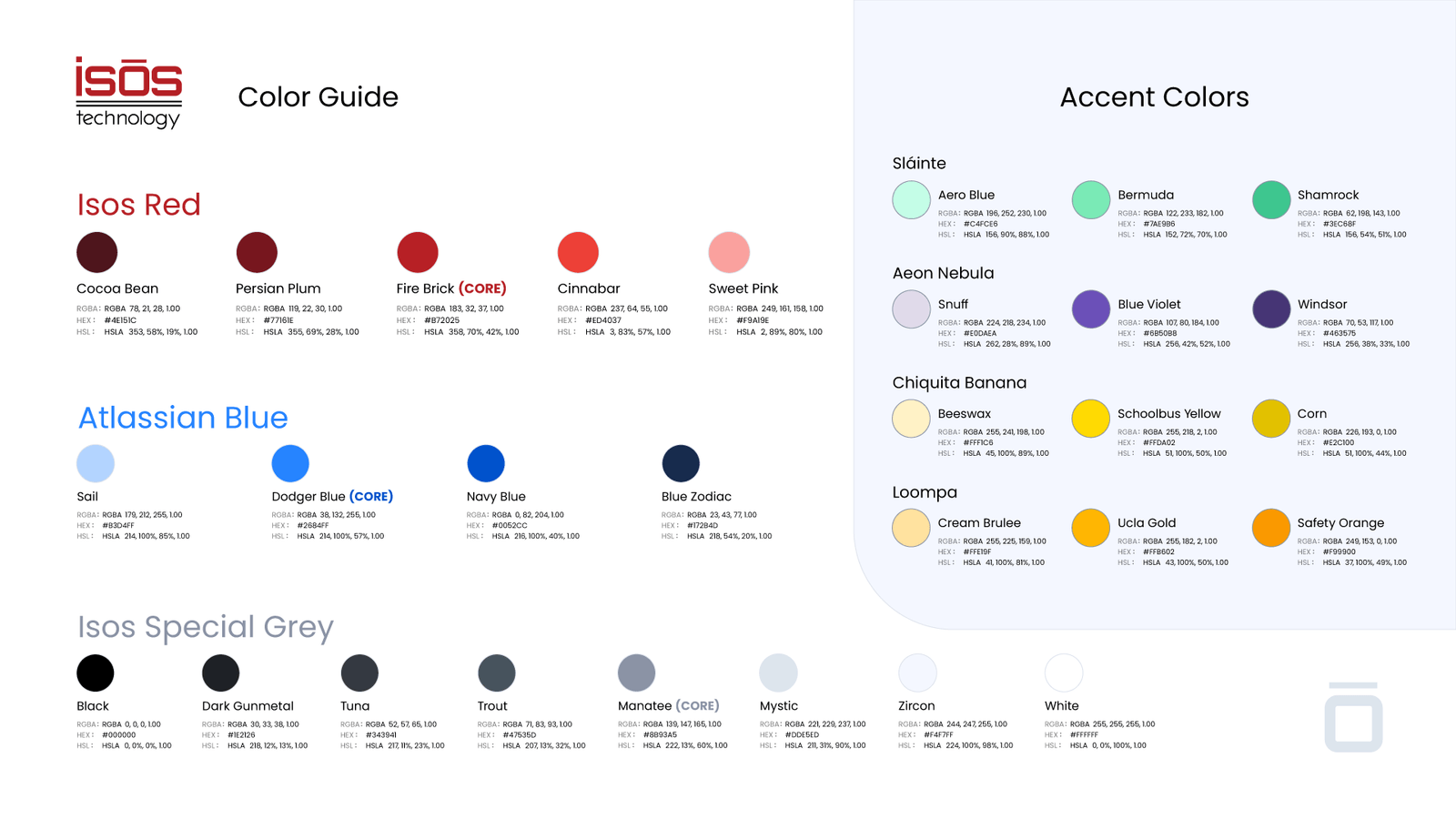Pick the Manatee core grey swatch
Screen dimensions: 1456x819
(636, 673)
